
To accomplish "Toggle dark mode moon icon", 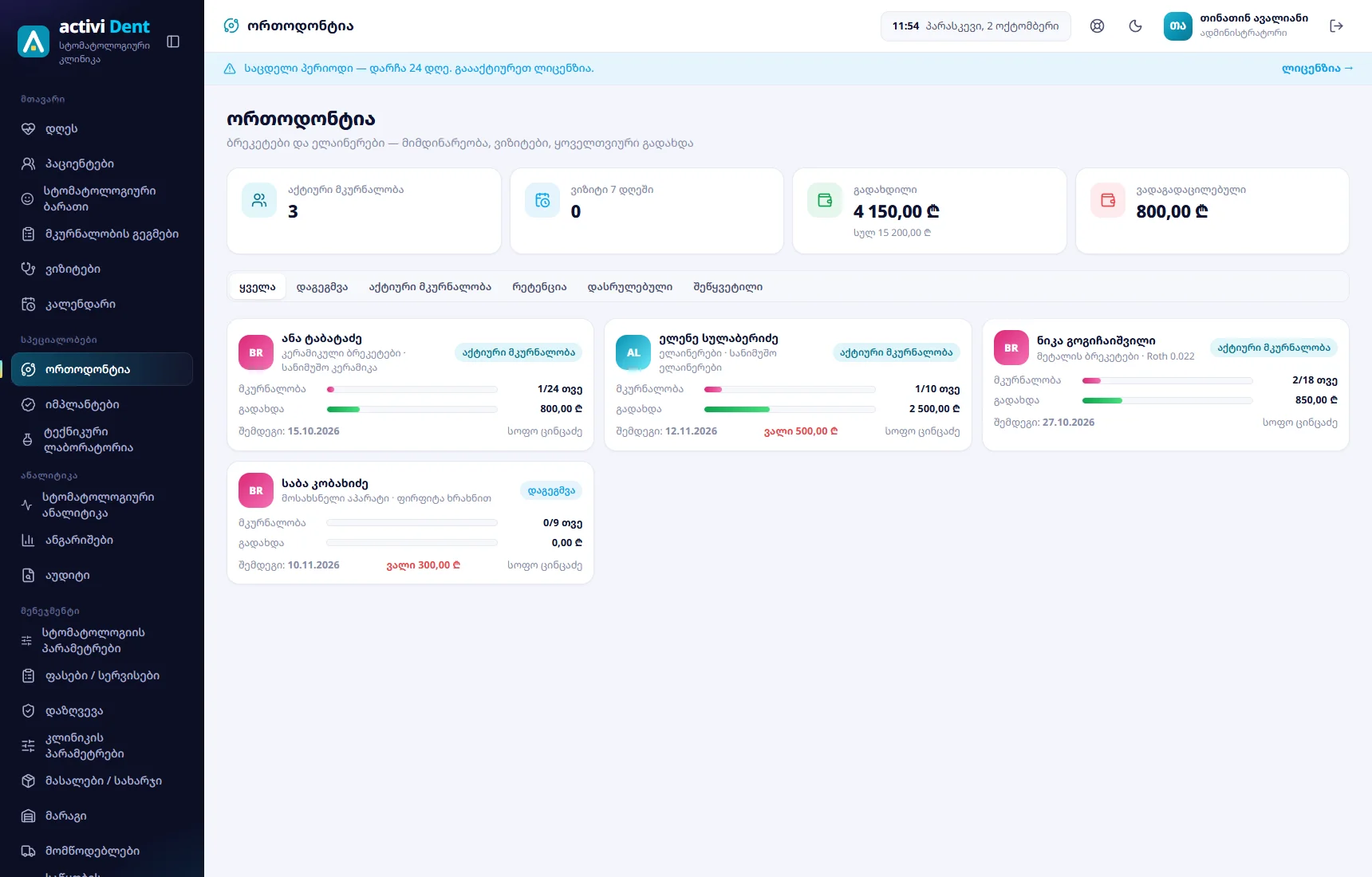I will [x=1135, y=26].
